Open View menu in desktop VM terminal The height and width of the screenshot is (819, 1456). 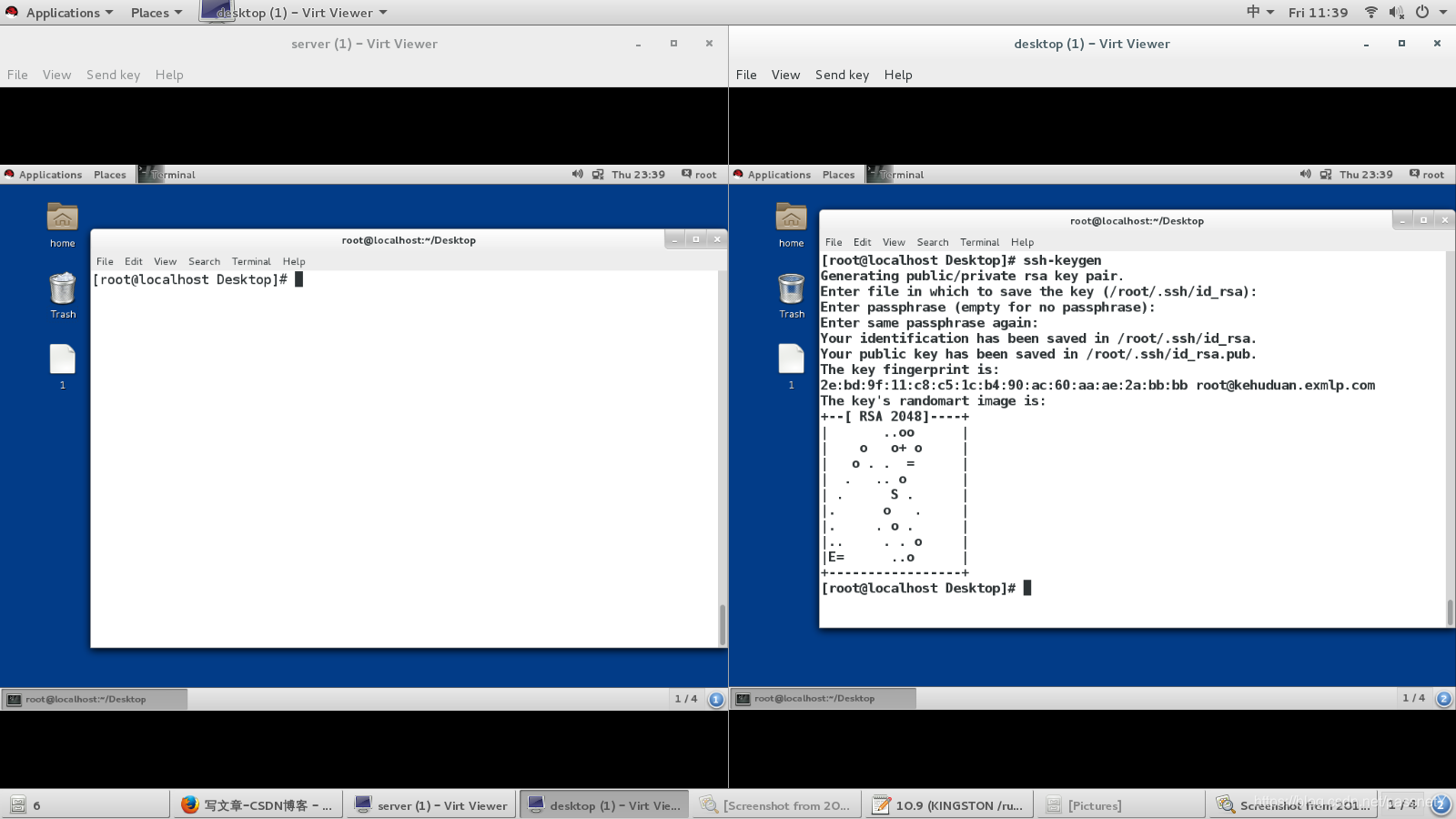click(x=894, y=242)
